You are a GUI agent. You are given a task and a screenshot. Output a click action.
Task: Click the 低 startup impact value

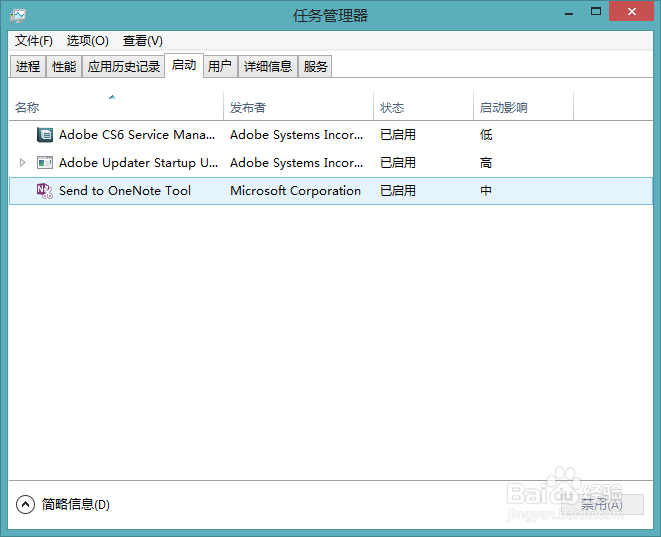486,135
